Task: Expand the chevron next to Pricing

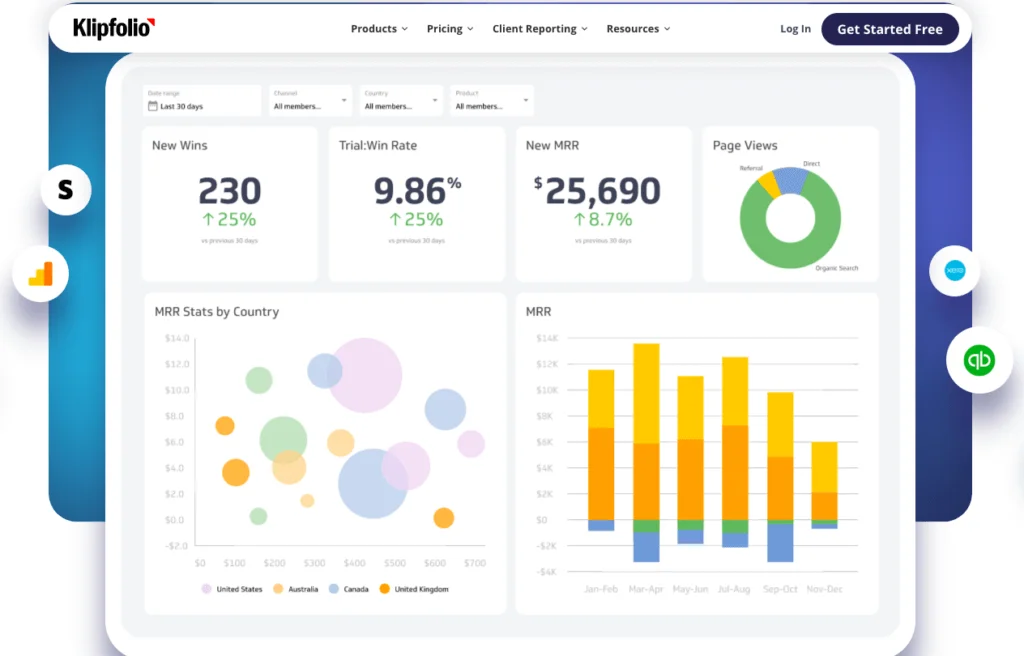Action: (470, 29)
